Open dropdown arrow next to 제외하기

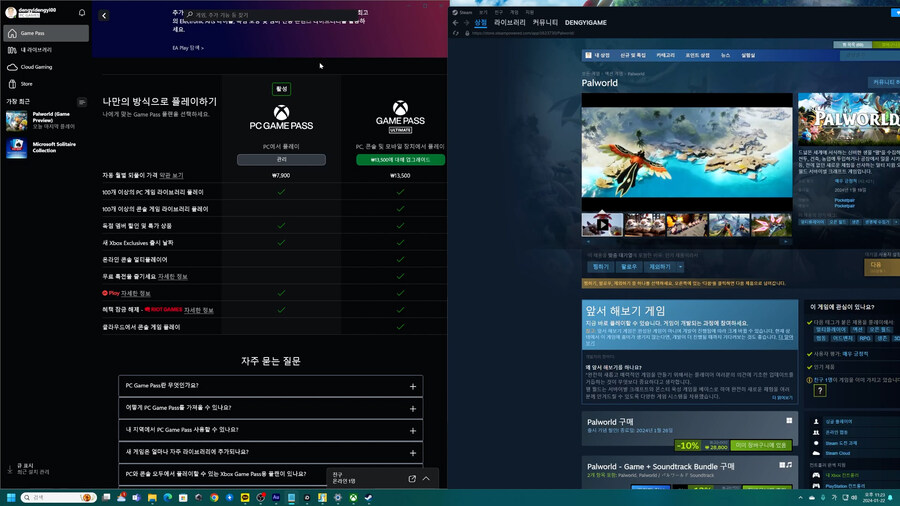click(x=680, y=267)
